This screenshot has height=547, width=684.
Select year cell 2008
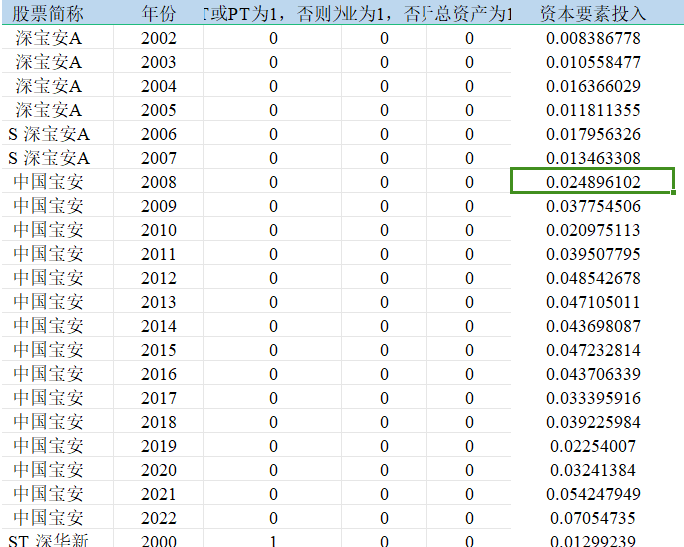click(158, 182)
